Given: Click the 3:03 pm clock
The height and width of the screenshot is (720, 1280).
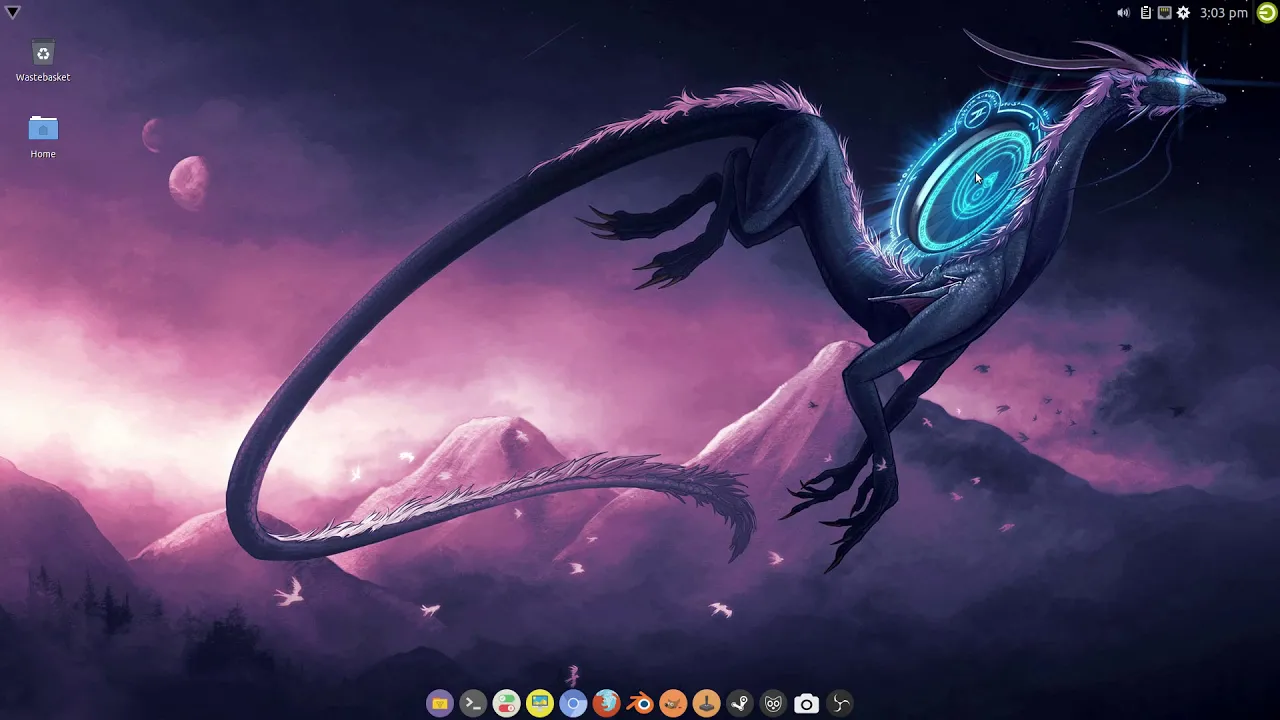Looking at the screenshot, I should [x=1224, y=13].
